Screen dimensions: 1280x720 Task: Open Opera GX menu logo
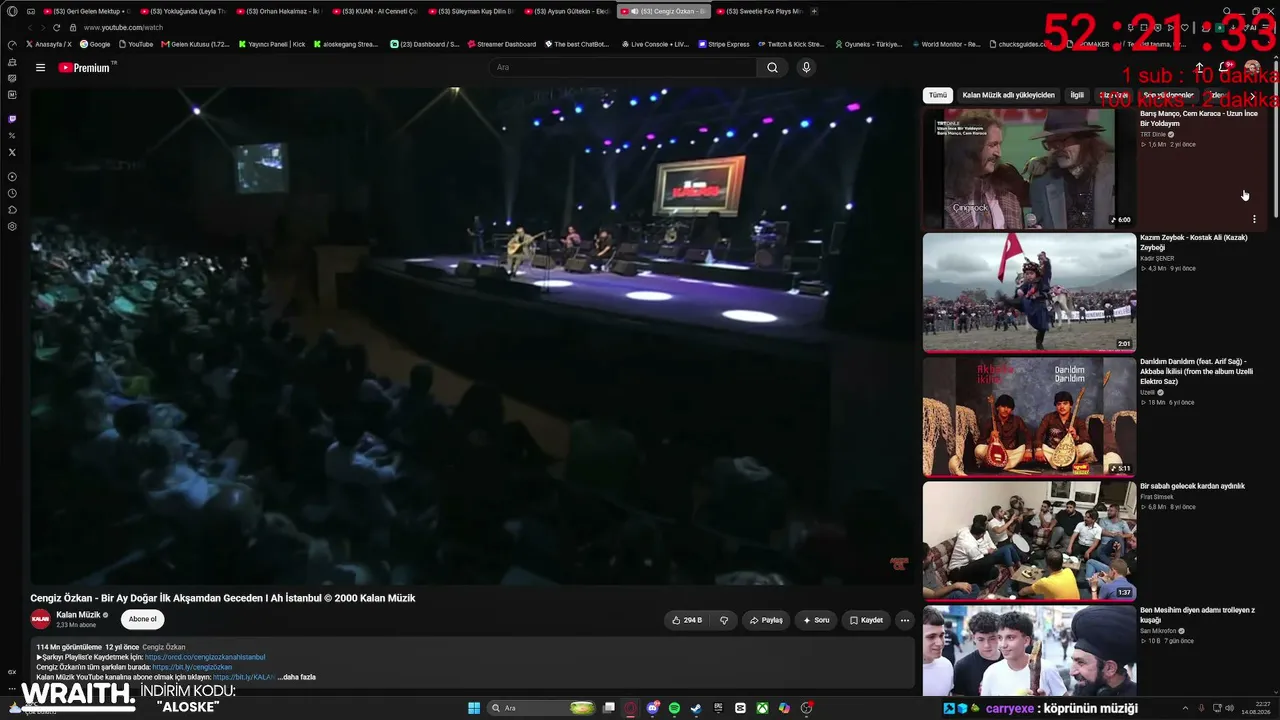click(x=12, y=11)
